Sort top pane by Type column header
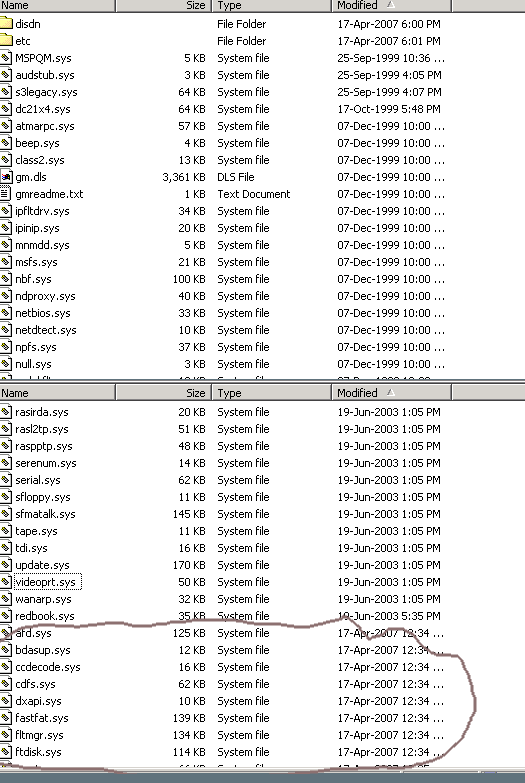The height and width of the screenshot is (783, 525). pos(272,5)
